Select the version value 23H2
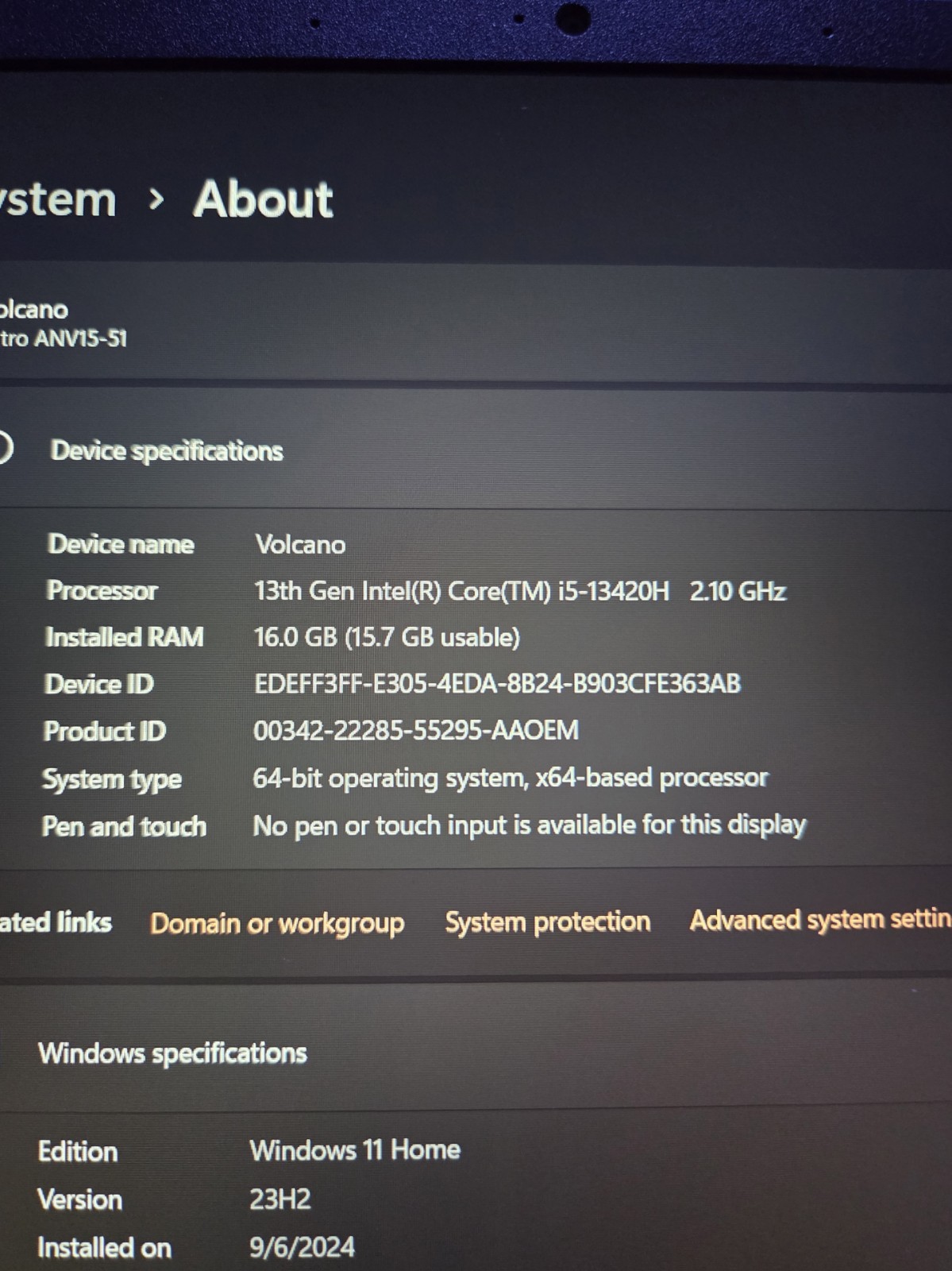Screen dimensions: 952x1271 280,1199
